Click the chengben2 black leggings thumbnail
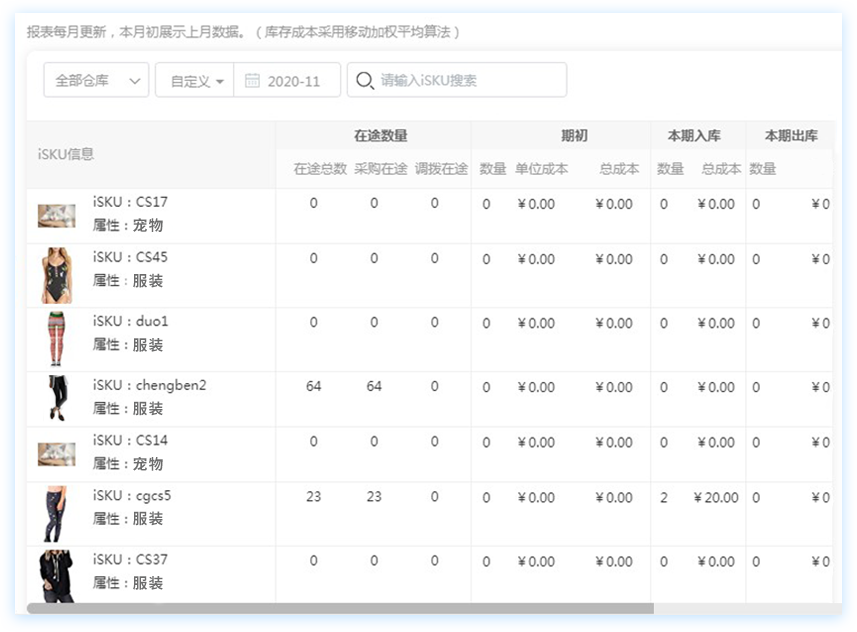Image resolution: width=857 pixels, height=632 pixels. 57,398
